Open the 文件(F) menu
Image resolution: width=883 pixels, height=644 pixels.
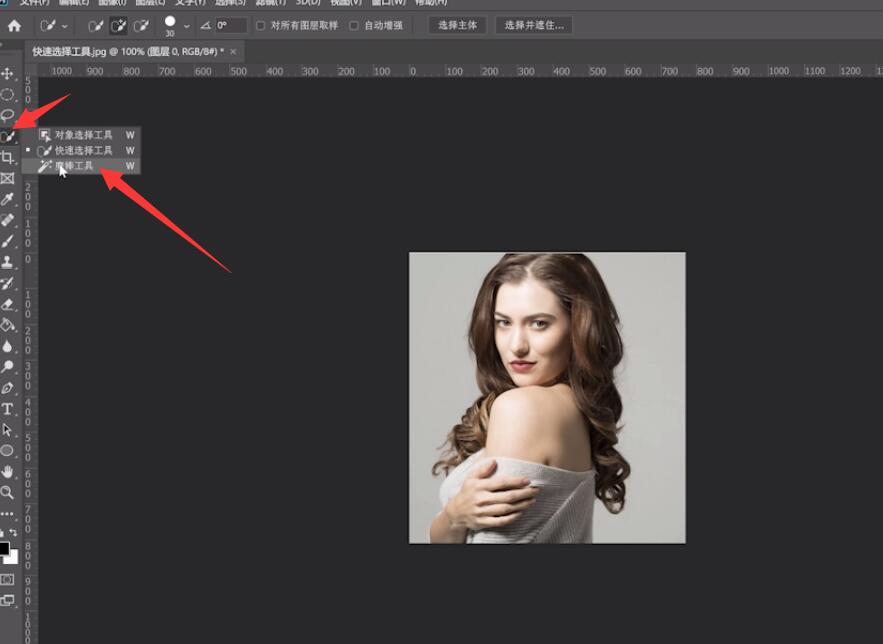(34, 3)
